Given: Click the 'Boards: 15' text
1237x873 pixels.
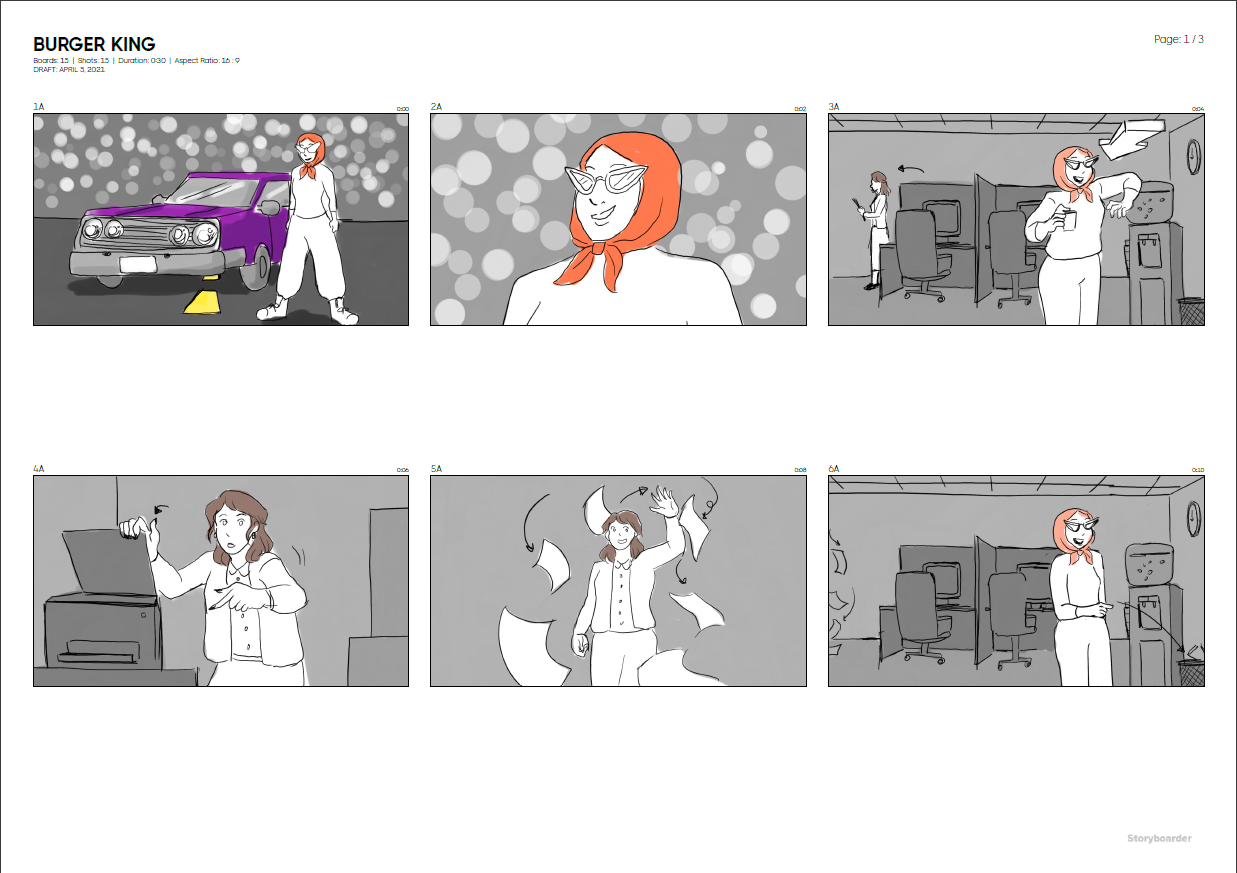Looking at the screenshot, I should coord(51,61).
